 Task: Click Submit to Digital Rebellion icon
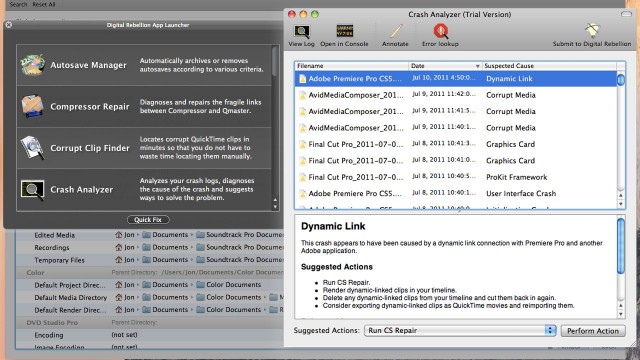[592, 31]
